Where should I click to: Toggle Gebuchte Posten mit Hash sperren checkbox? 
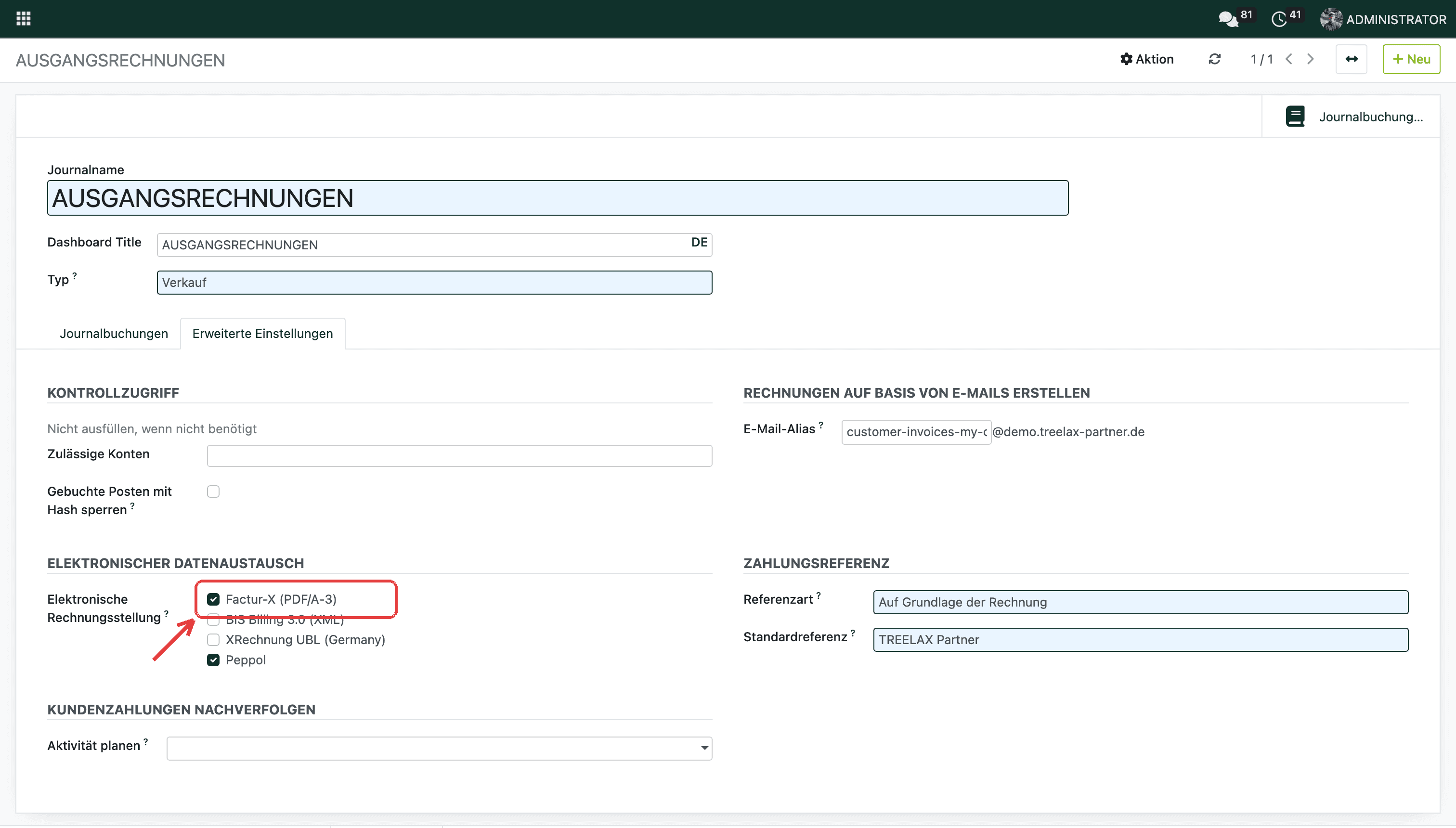click(213, 492)
